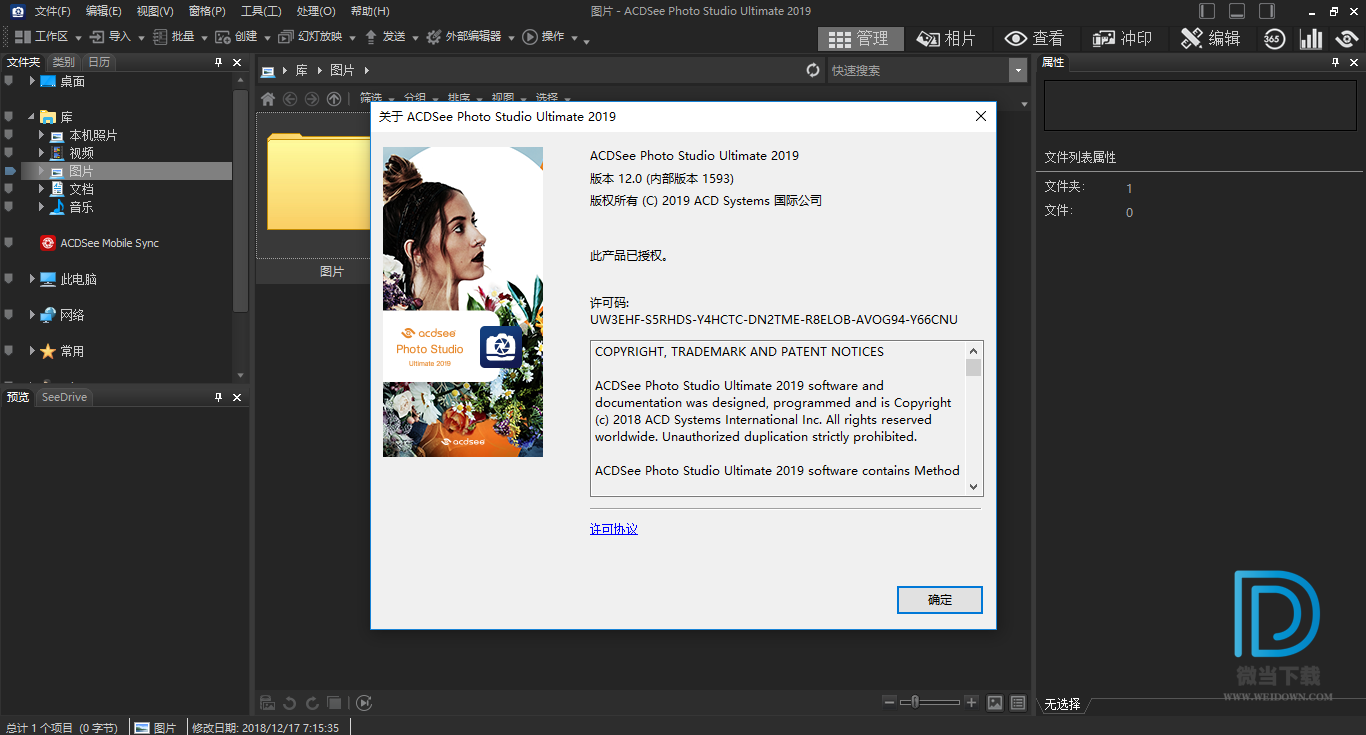Click the home folder icon
Viewport: 1366px width, 735px height.
click(x=268, y=99)
